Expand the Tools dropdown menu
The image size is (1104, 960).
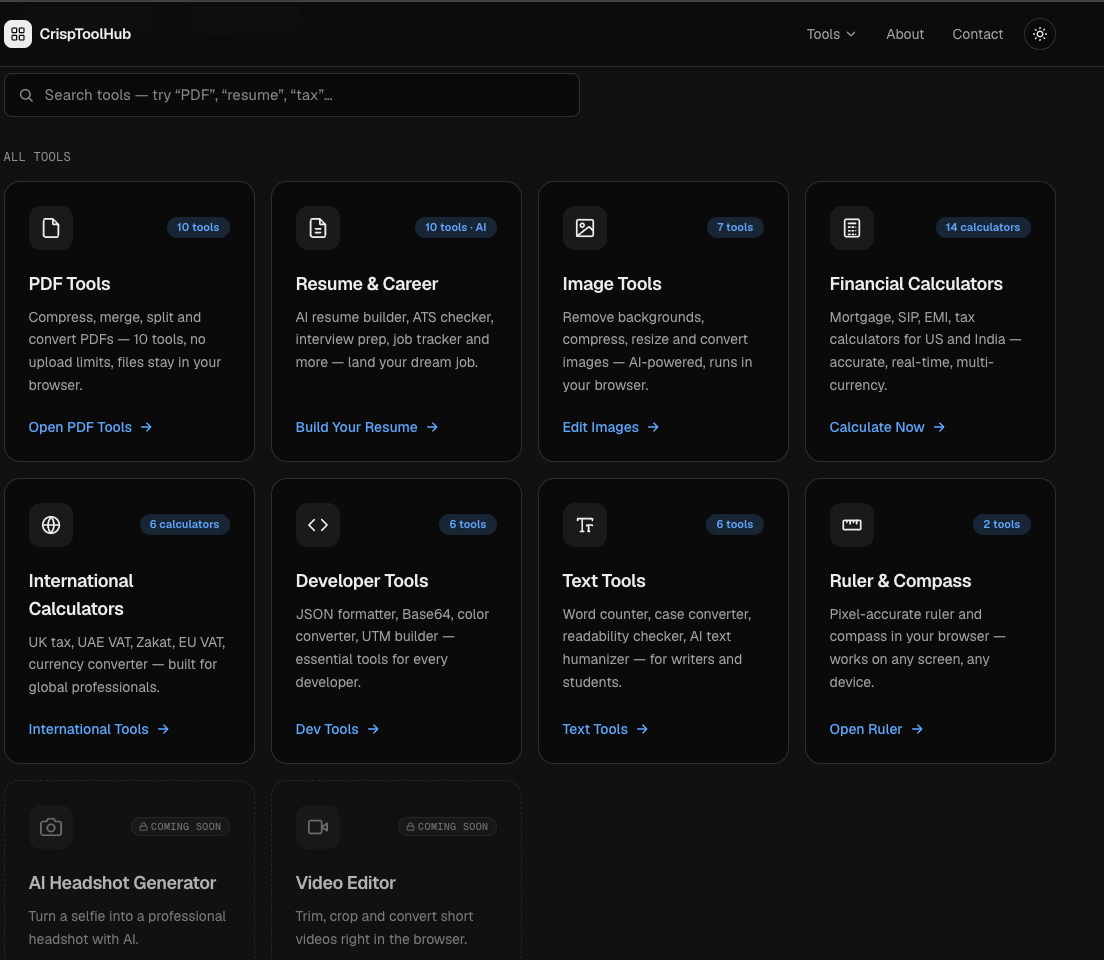coord(831,34)
